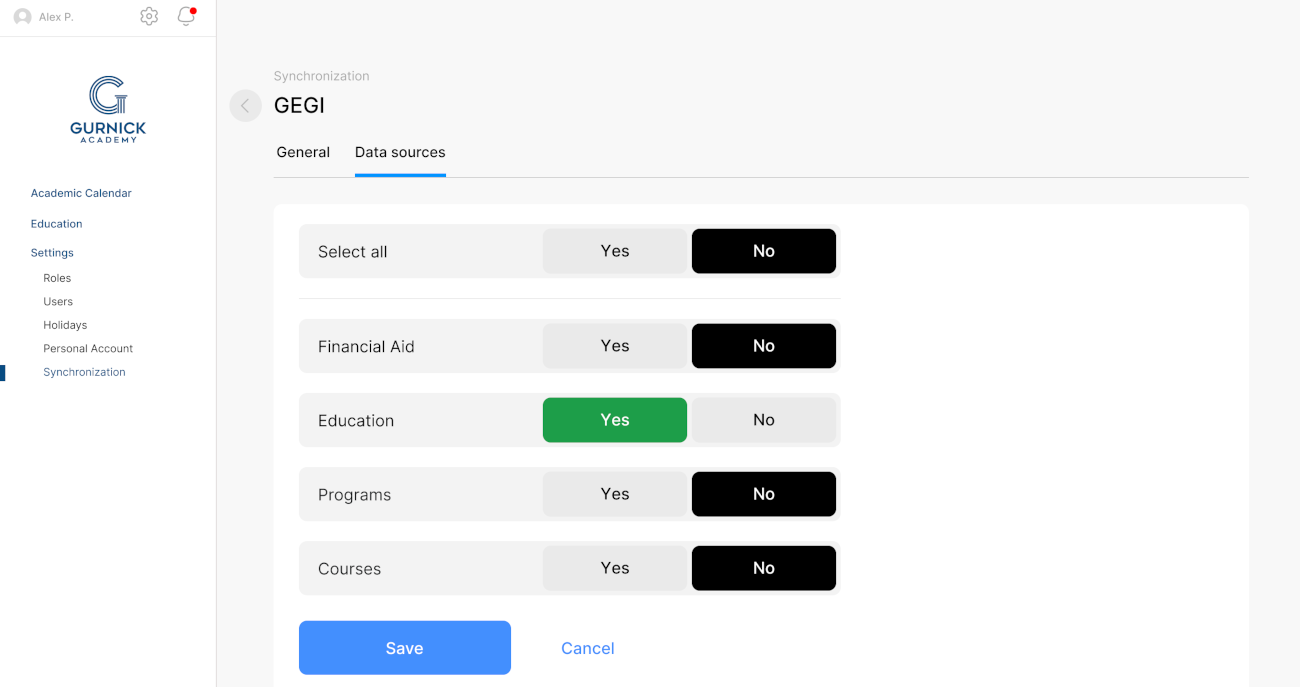The image size is (1300, 687).
Task: Click Alex P. user avatar
Action: click(x=22, y=17)
